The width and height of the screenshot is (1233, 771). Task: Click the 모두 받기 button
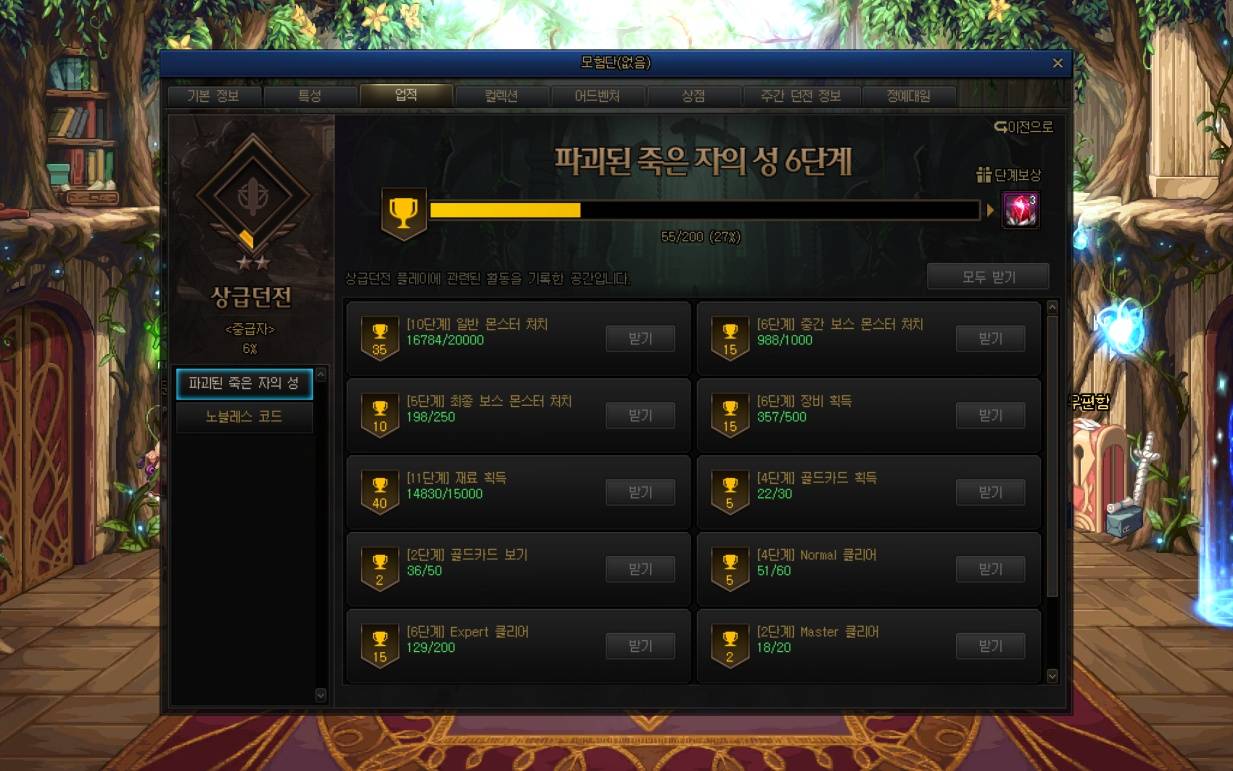[x=988, y=277]
